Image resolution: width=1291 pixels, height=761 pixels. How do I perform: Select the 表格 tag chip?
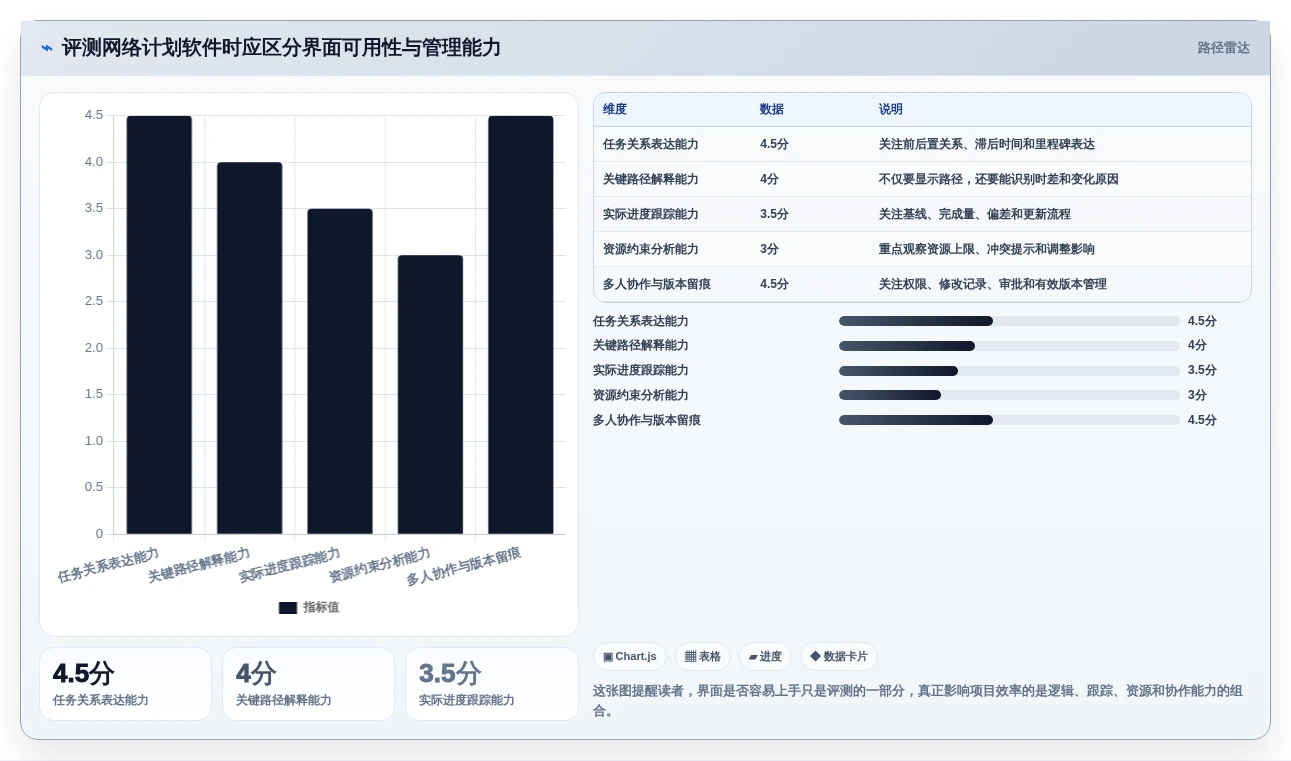click(x=703, y=657)
